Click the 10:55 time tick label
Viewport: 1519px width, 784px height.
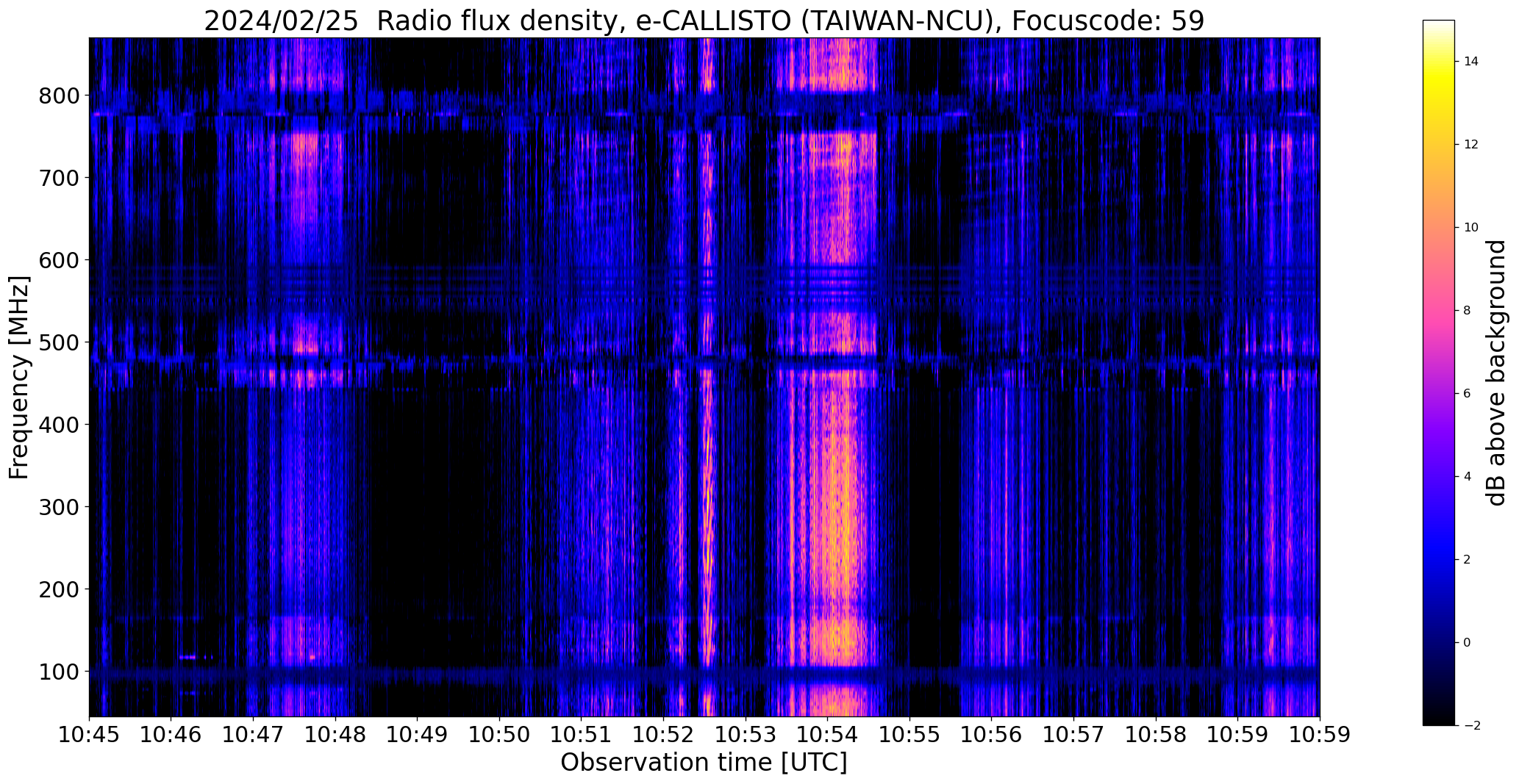(x=909, y=735)
